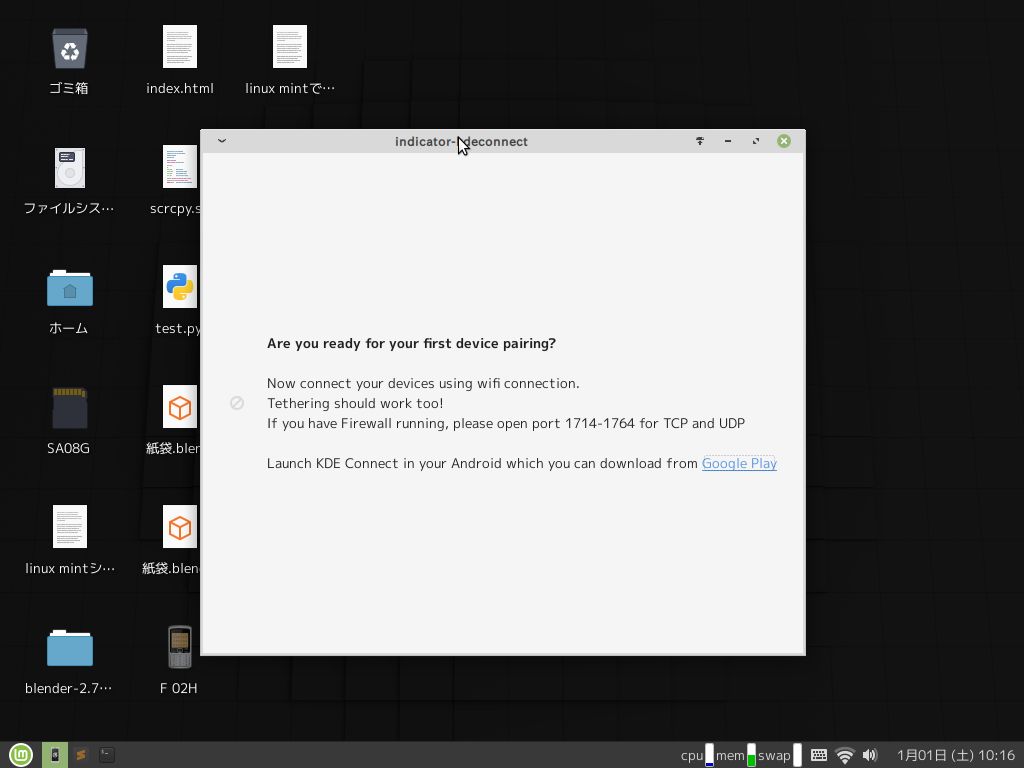Open the volume speaker tray icon
1024x768 pixels.
(x=870, y=756)
